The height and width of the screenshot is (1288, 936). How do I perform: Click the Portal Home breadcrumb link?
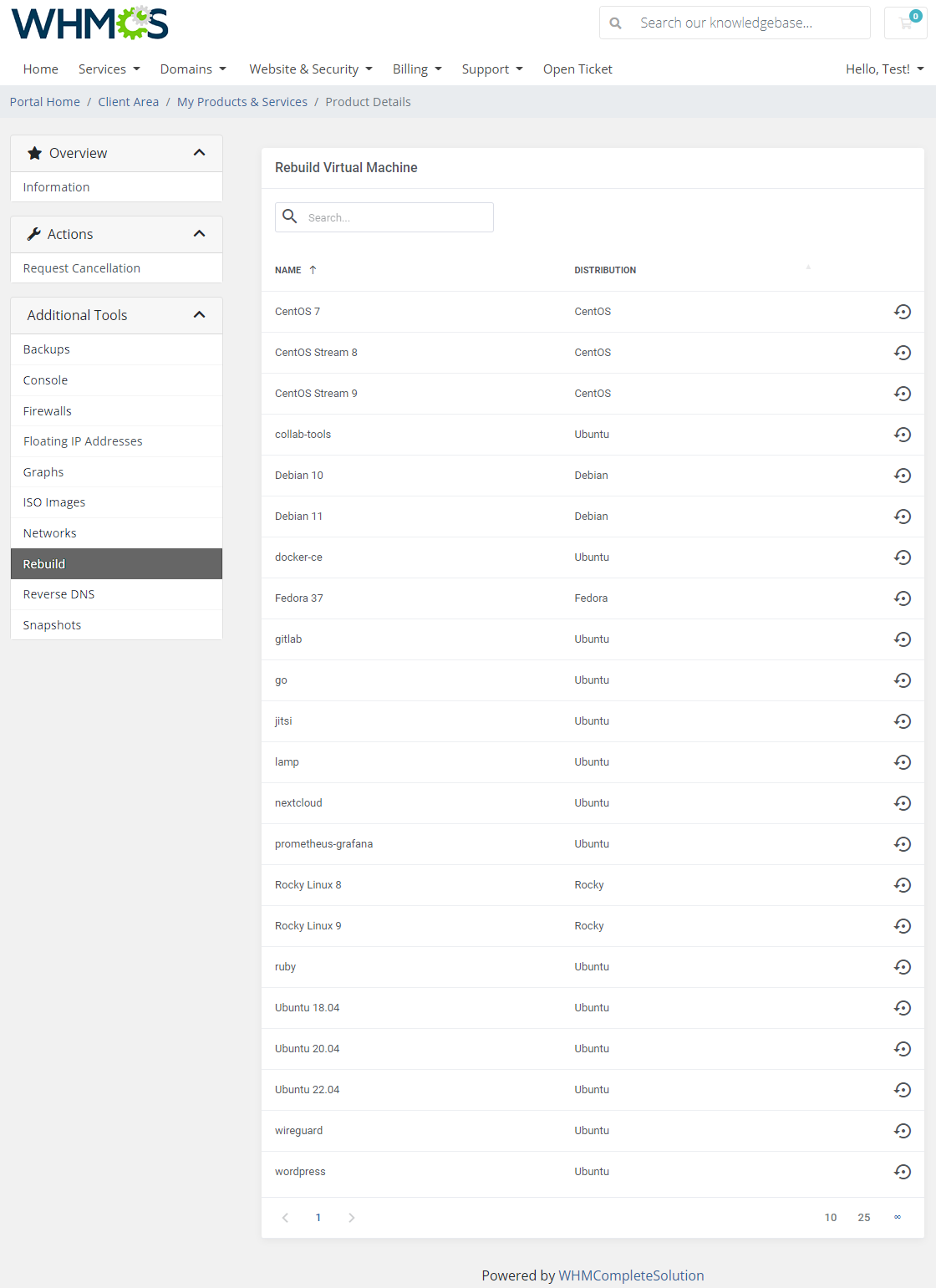pos(45,102)
